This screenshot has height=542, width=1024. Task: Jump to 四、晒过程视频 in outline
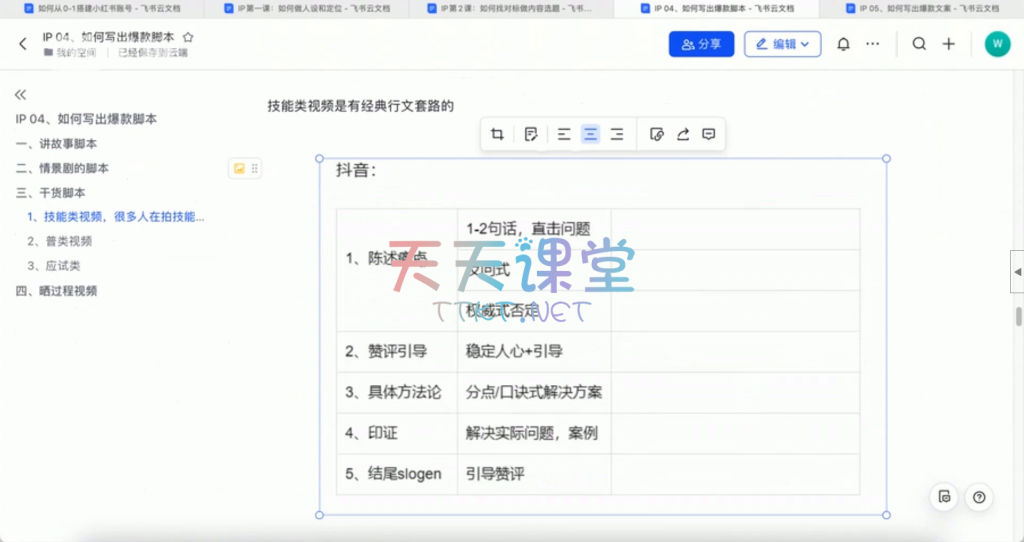[56, 291]
